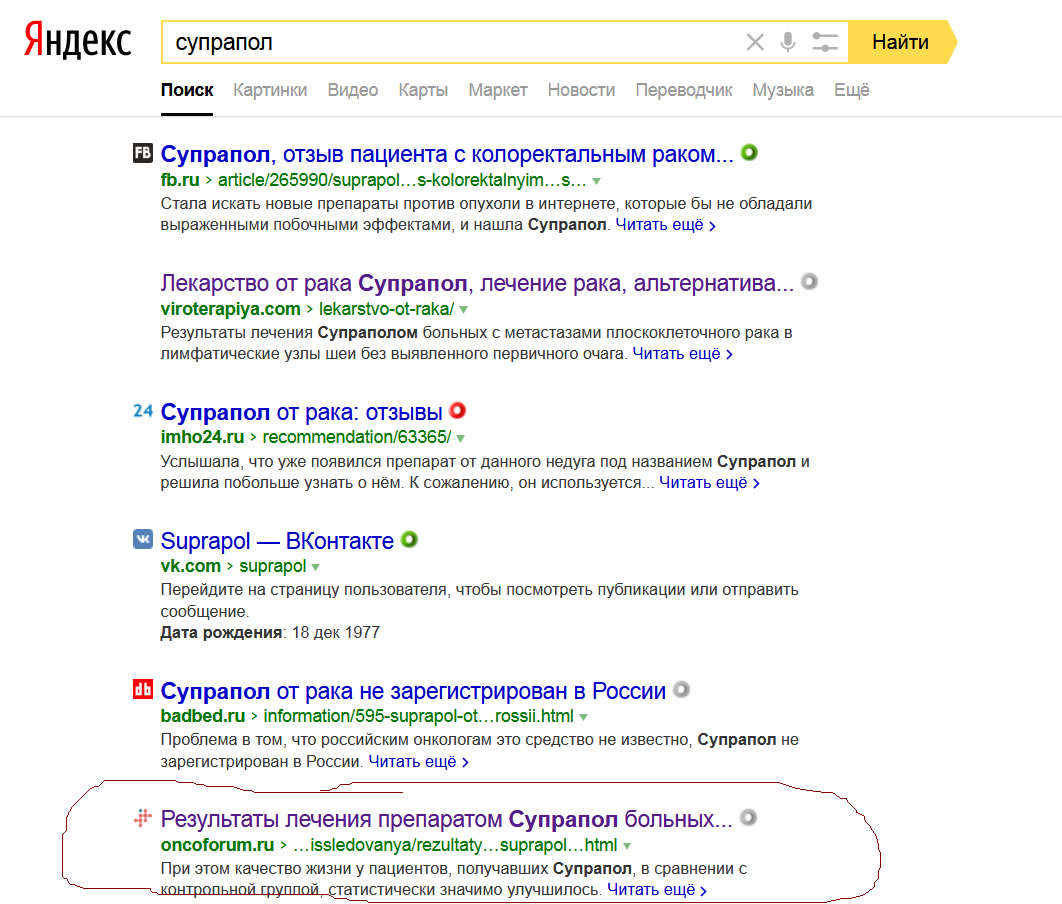Click the 24 favicon of imho24 result
The width and height of the screenshot is (1062, 904).
point(142,410)
